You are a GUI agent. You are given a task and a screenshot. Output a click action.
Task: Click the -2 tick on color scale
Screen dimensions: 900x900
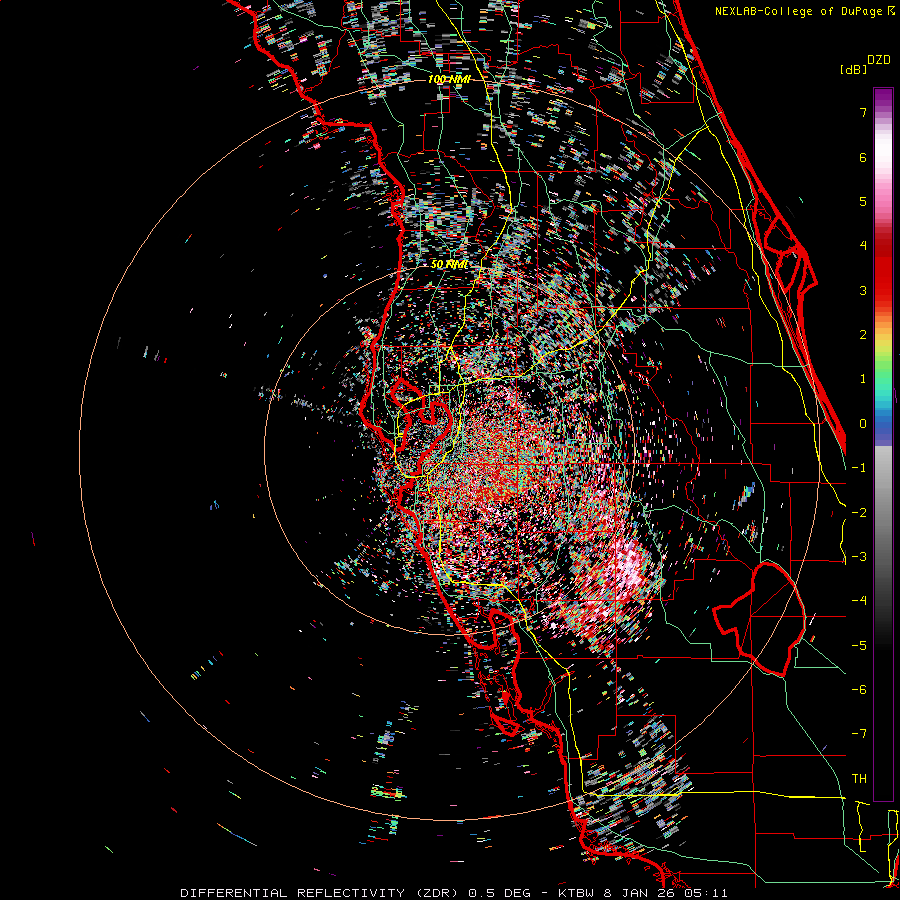coord(859,512)
